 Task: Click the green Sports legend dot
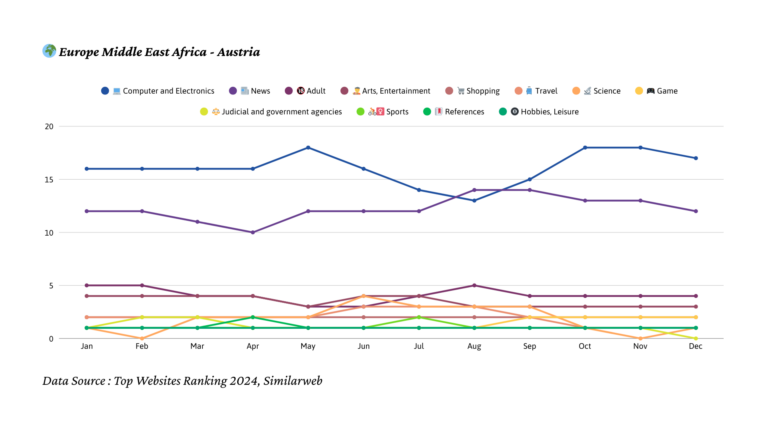coord(358,112)
